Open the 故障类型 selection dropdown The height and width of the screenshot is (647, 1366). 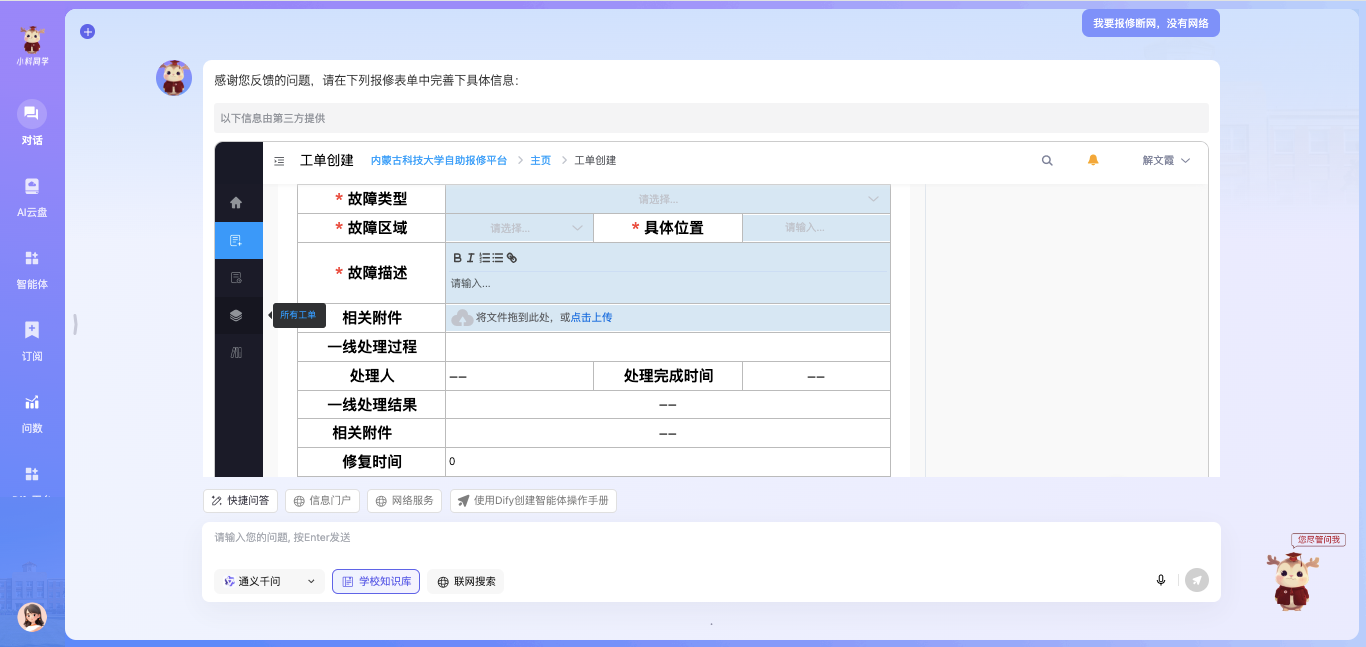pos(667,199)
